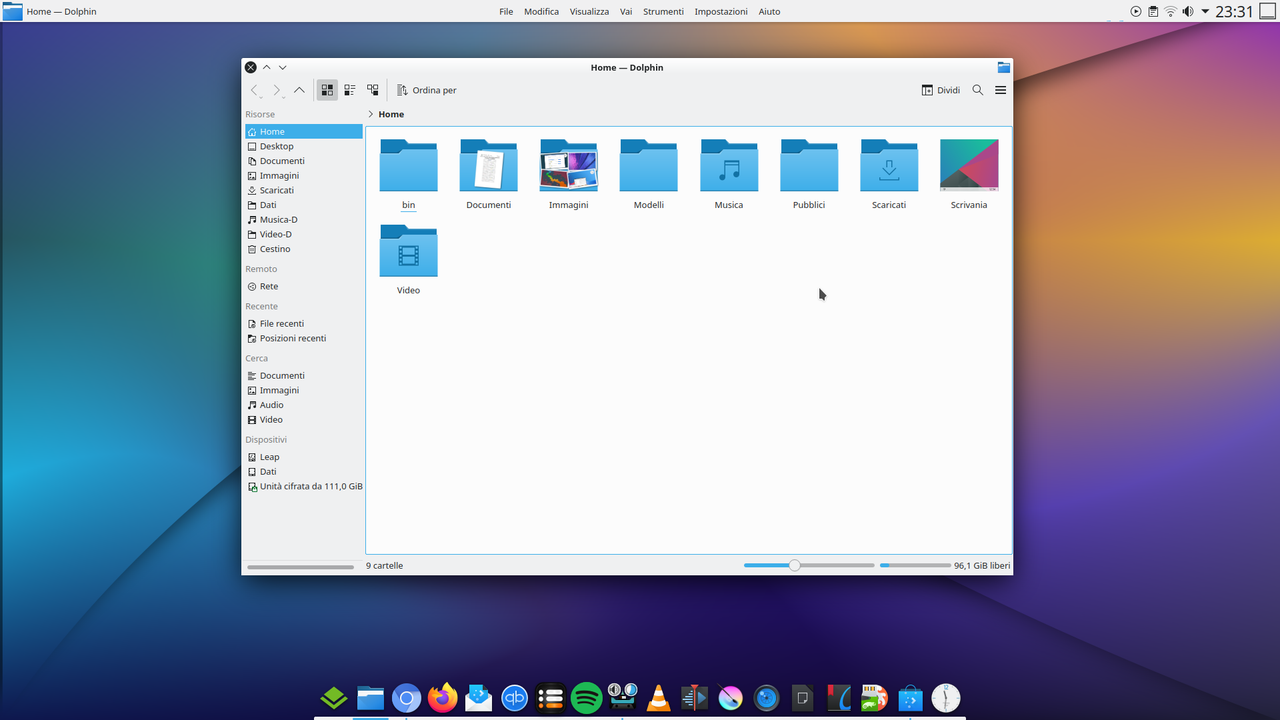Click the free space bar indicator

point(915,565)
